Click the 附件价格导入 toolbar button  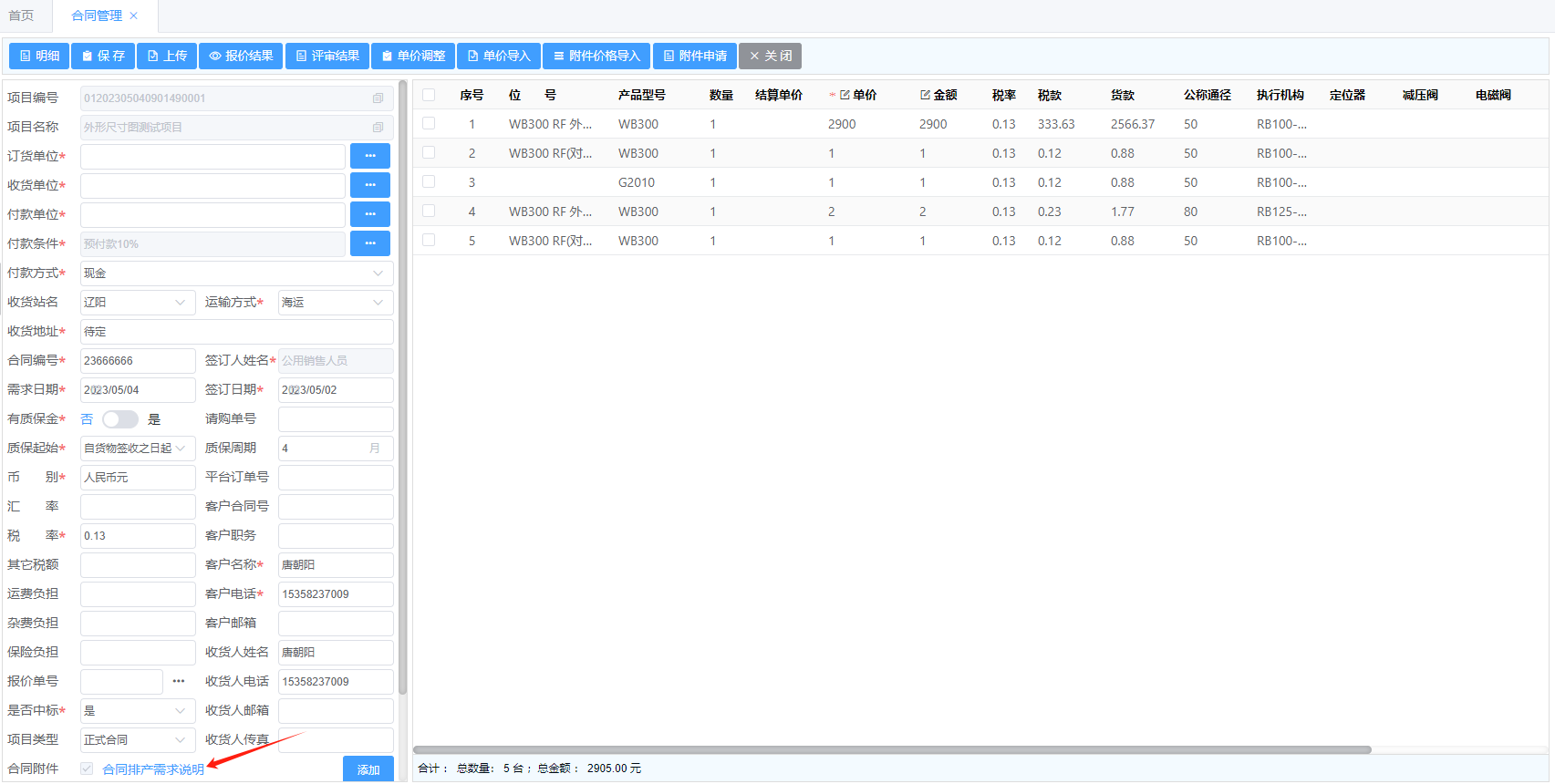596,57
